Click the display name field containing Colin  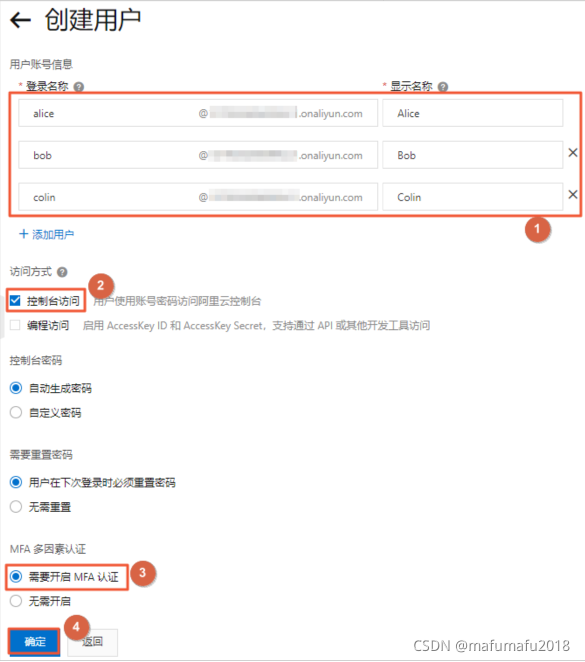(473, 197)
